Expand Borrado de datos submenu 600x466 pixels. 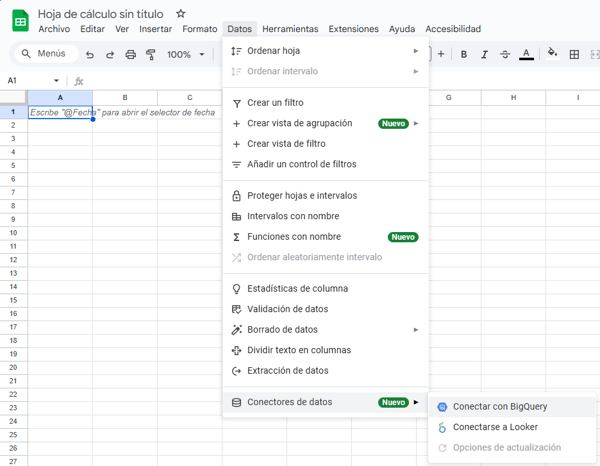coord(326,329)
